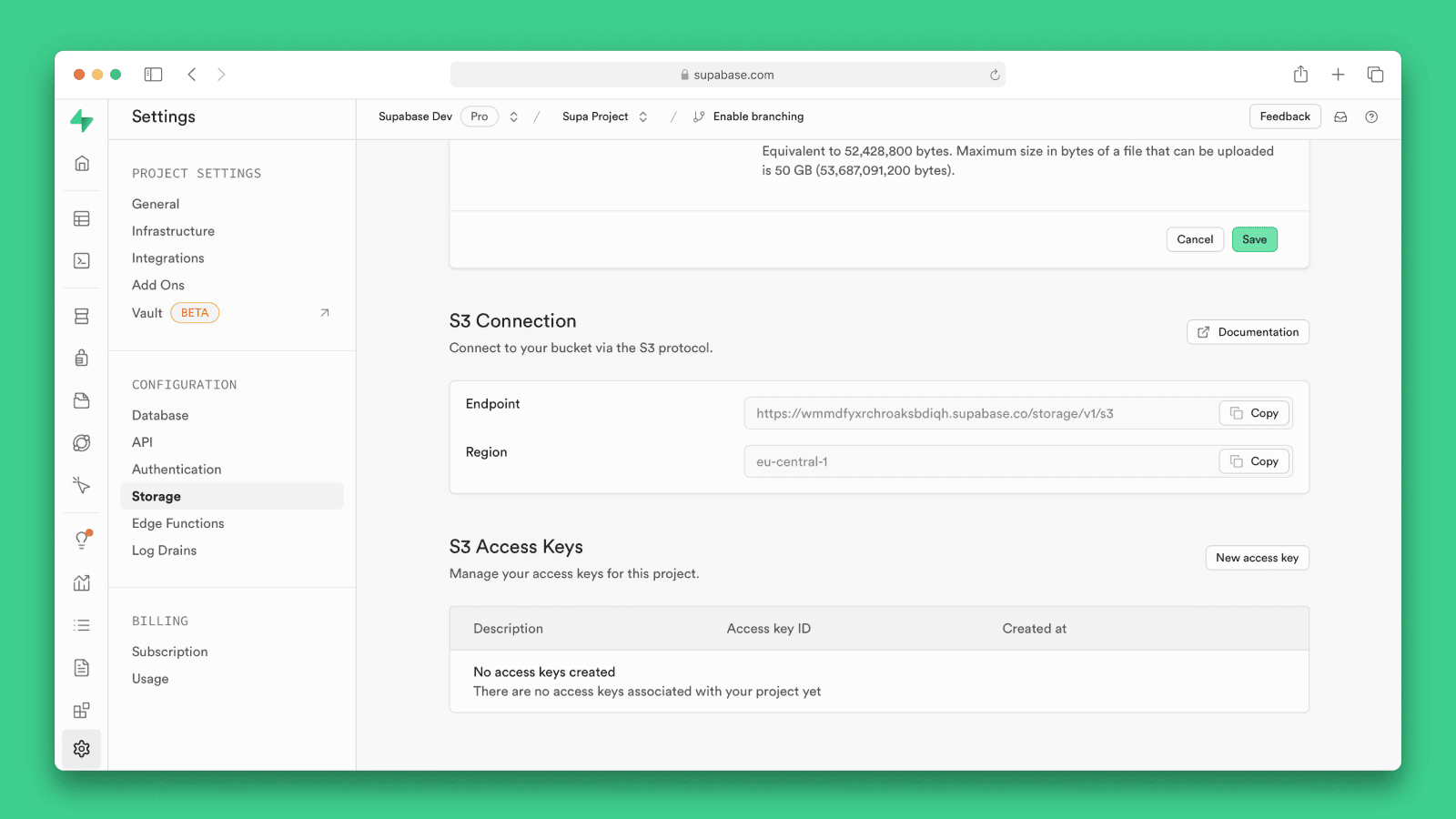Click the 'No access keys created' text

point(544,672)
